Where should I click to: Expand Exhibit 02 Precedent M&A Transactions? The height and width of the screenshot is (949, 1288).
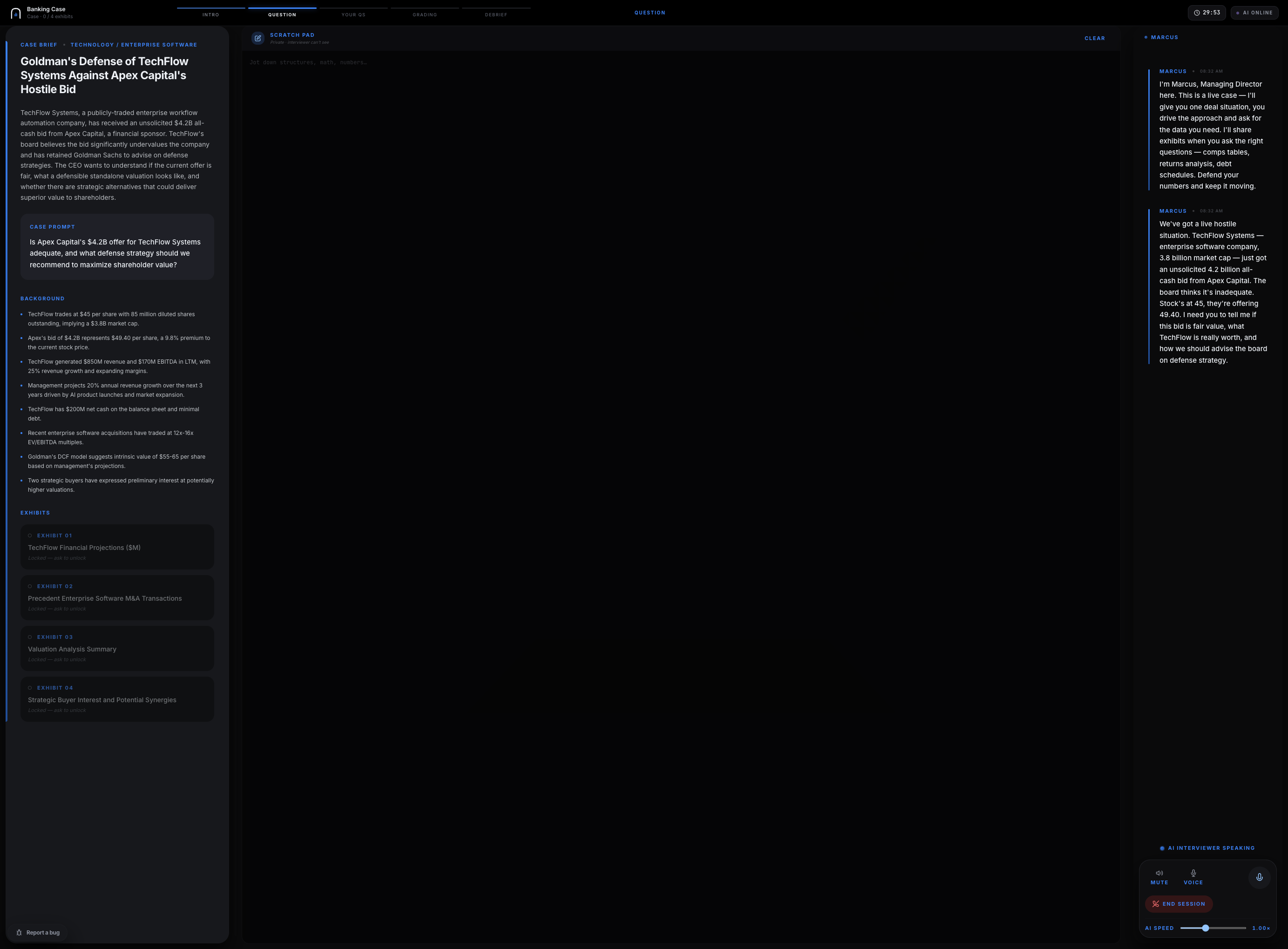point(117,597)
